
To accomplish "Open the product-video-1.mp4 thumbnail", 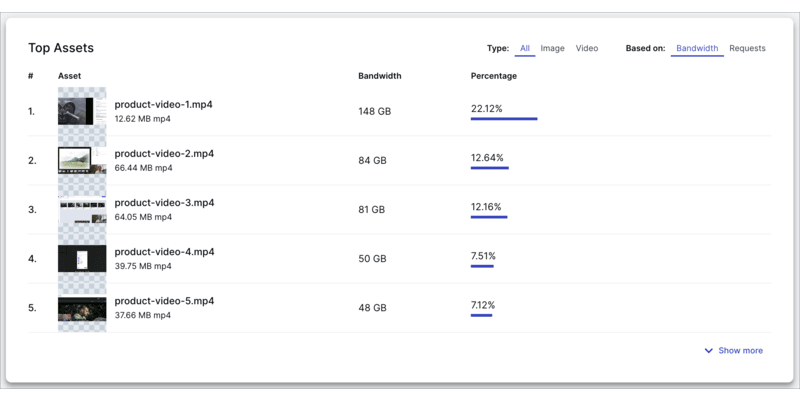I will [82, 111].
